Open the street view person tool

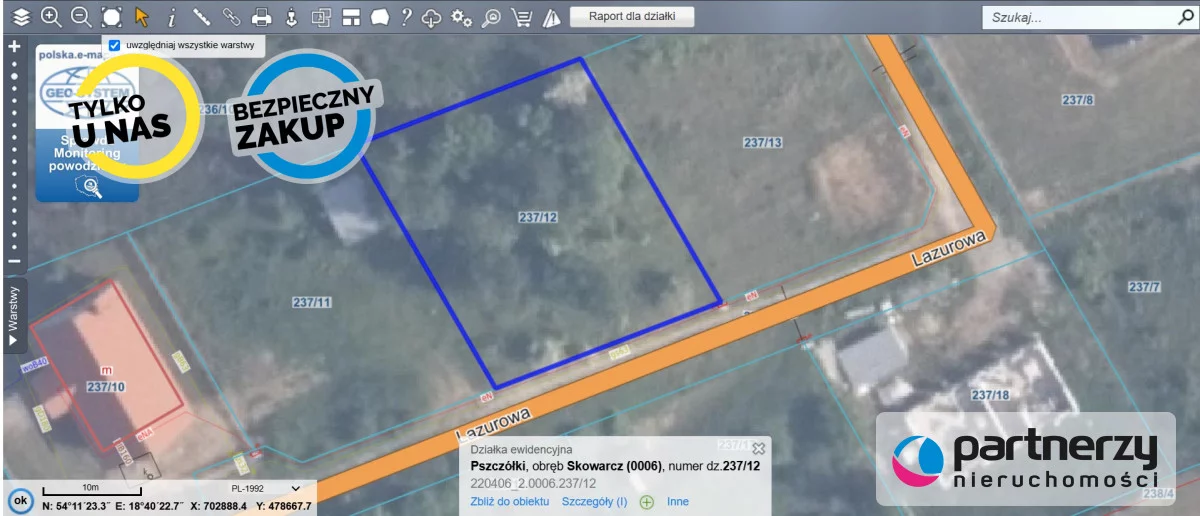(x=291, y=16)
